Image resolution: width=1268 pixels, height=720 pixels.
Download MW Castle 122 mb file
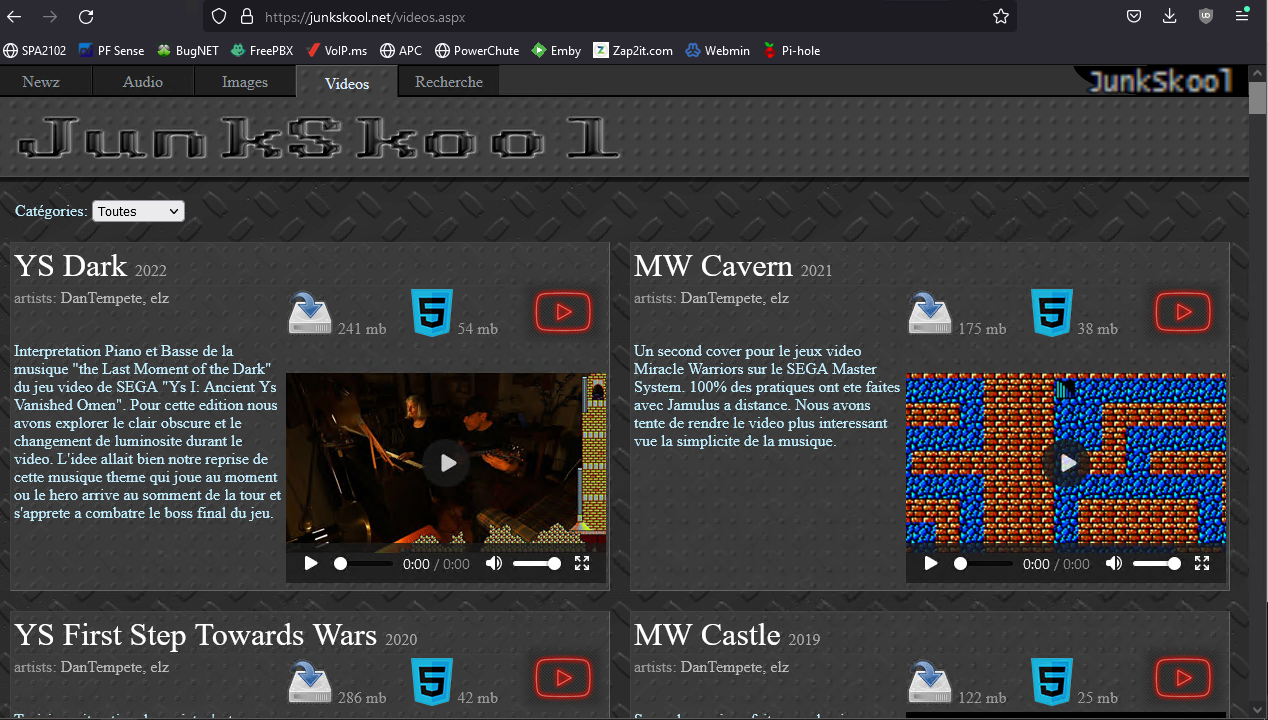point(930,682)
